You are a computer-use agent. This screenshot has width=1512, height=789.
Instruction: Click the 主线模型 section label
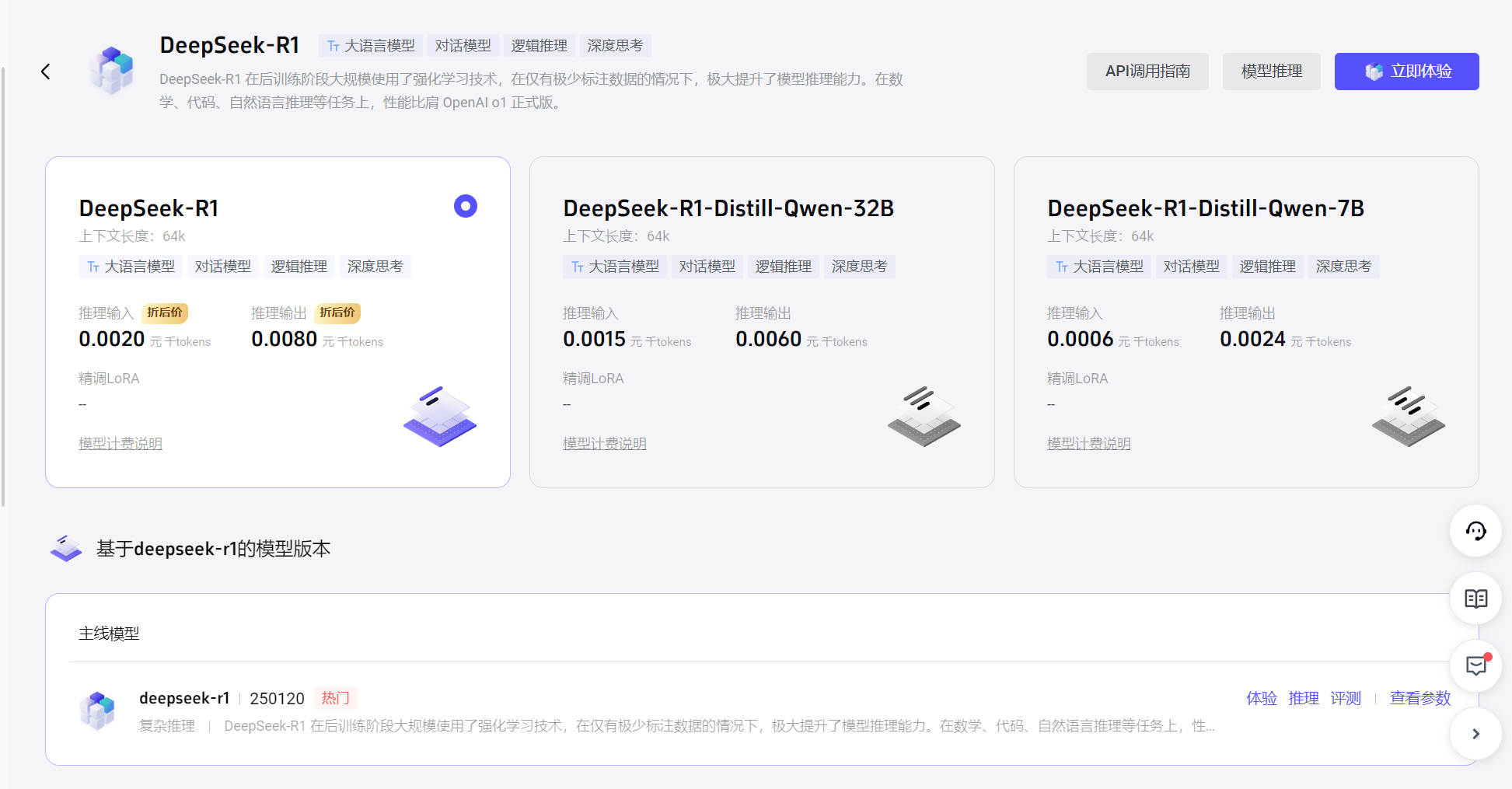tap(109, 634)
